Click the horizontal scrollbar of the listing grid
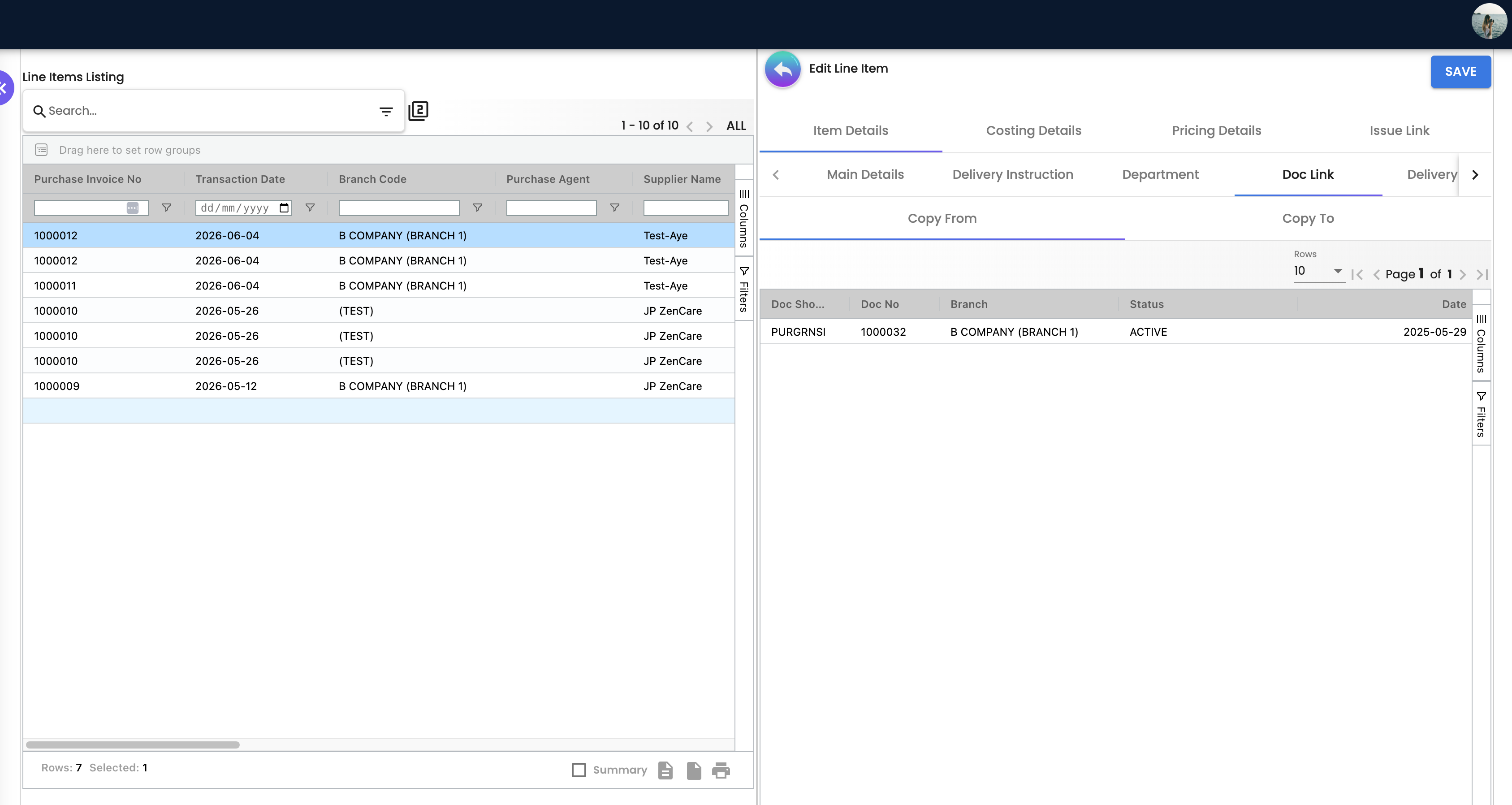The image size is (1512, 805). [x=133, y=745]
